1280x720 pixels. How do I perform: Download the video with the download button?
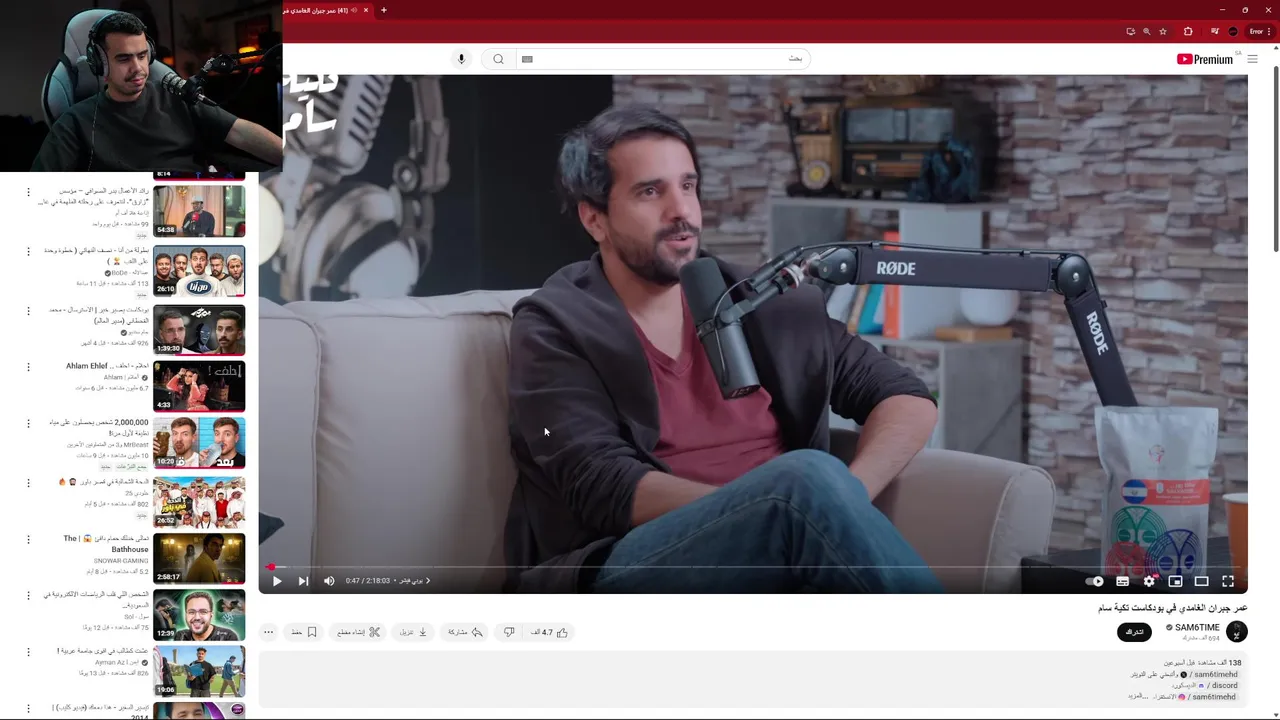pos(414,632)
